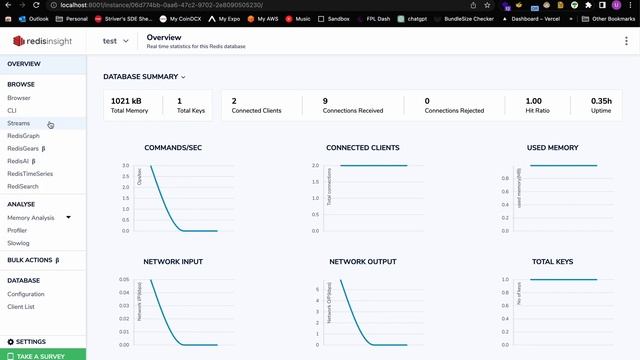Open the BundleSize Checker bookmark
Viewport: 640px width, 360px height.
pos(464,19)
